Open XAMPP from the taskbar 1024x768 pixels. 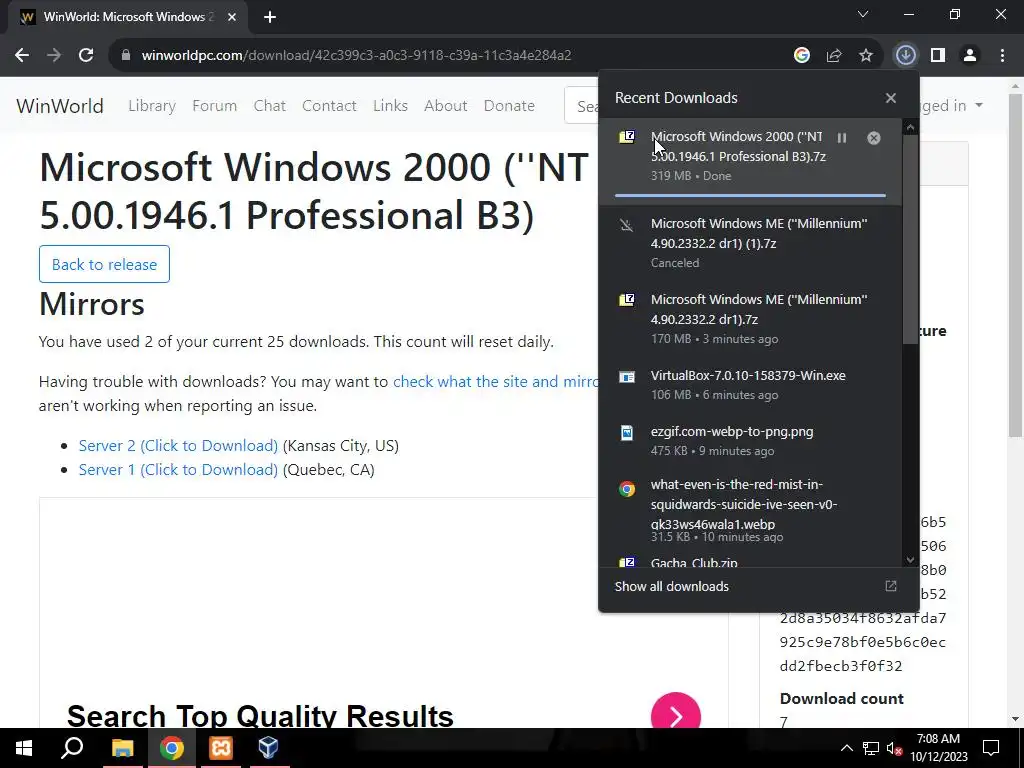coord(221,748)
